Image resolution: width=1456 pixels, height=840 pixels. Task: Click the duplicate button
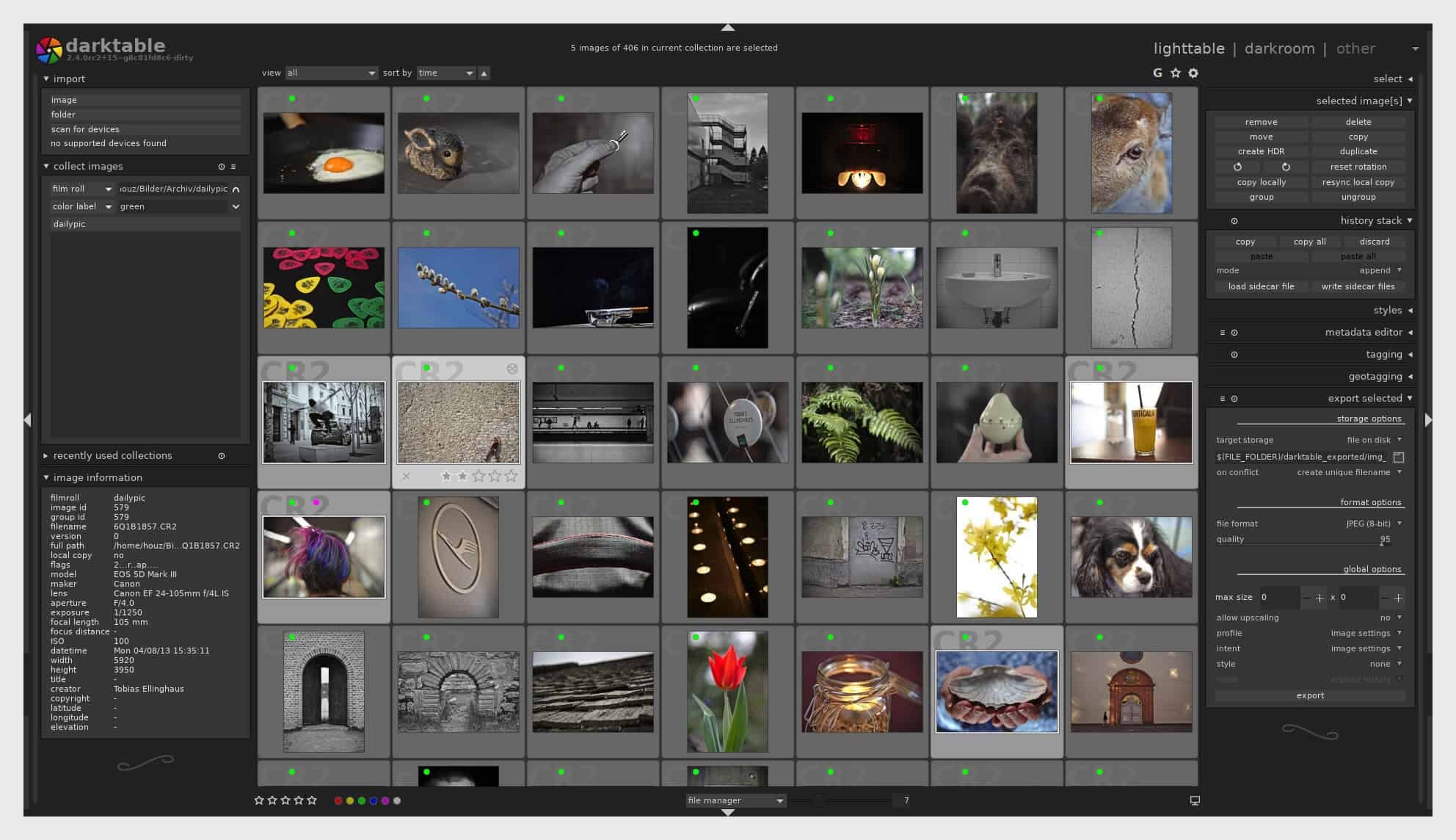1358,151
